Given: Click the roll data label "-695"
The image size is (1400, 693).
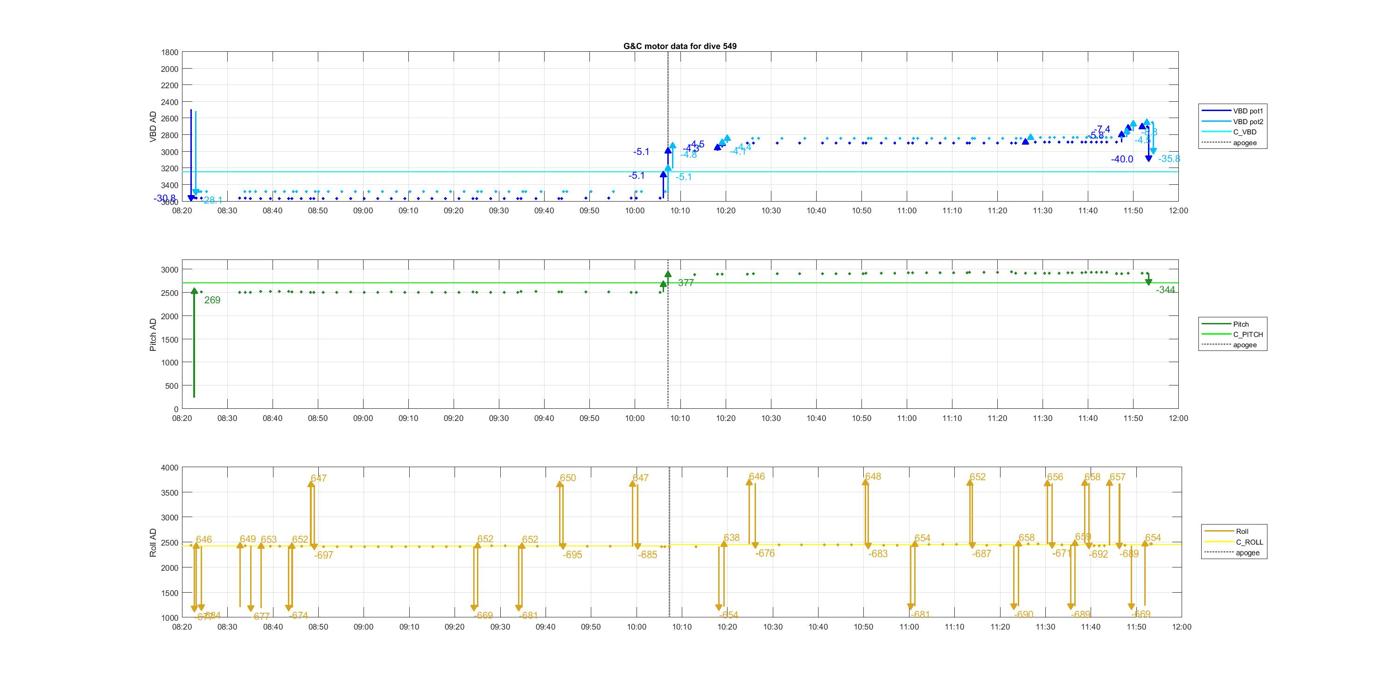Looking at the screenshot, I should click(572, 555).
